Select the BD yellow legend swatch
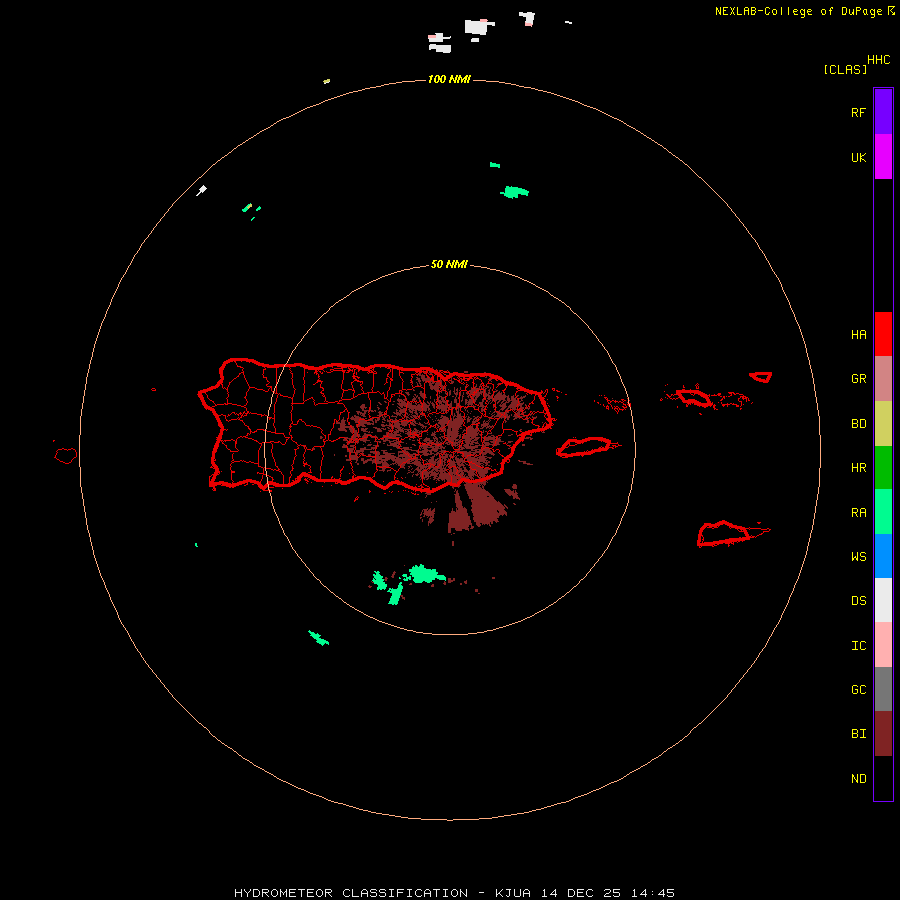Viewport: 900px width, 900px height. tap(883, 424)
